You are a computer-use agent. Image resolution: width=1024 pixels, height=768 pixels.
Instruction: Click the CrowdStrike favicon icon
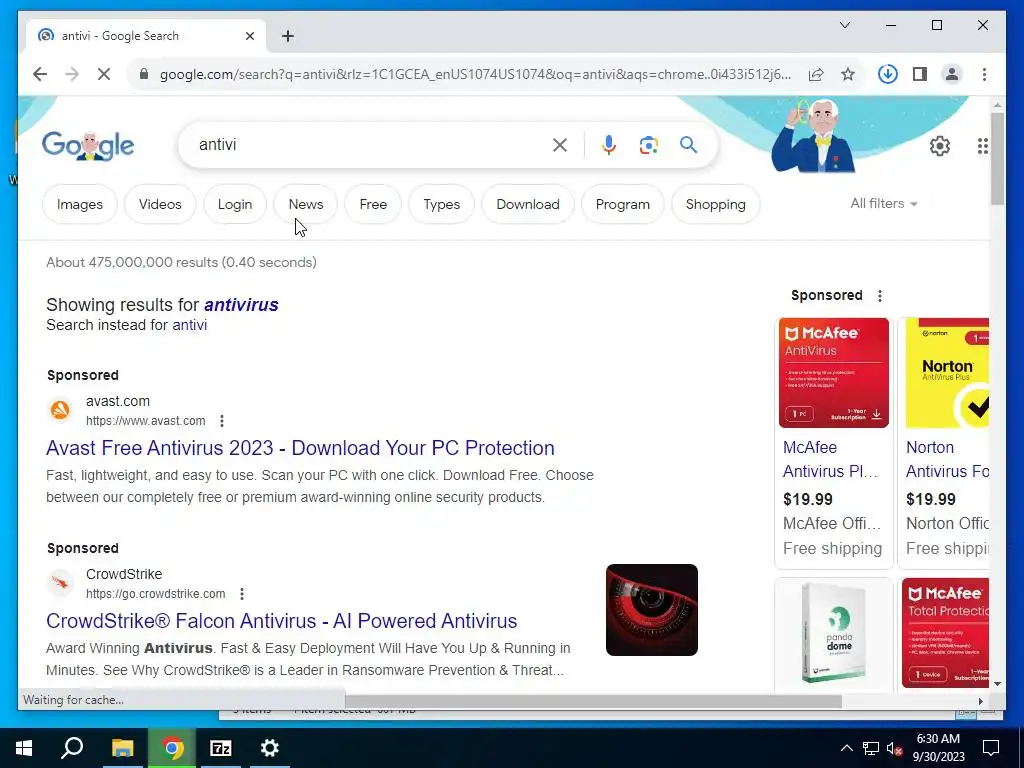point(60,583)
